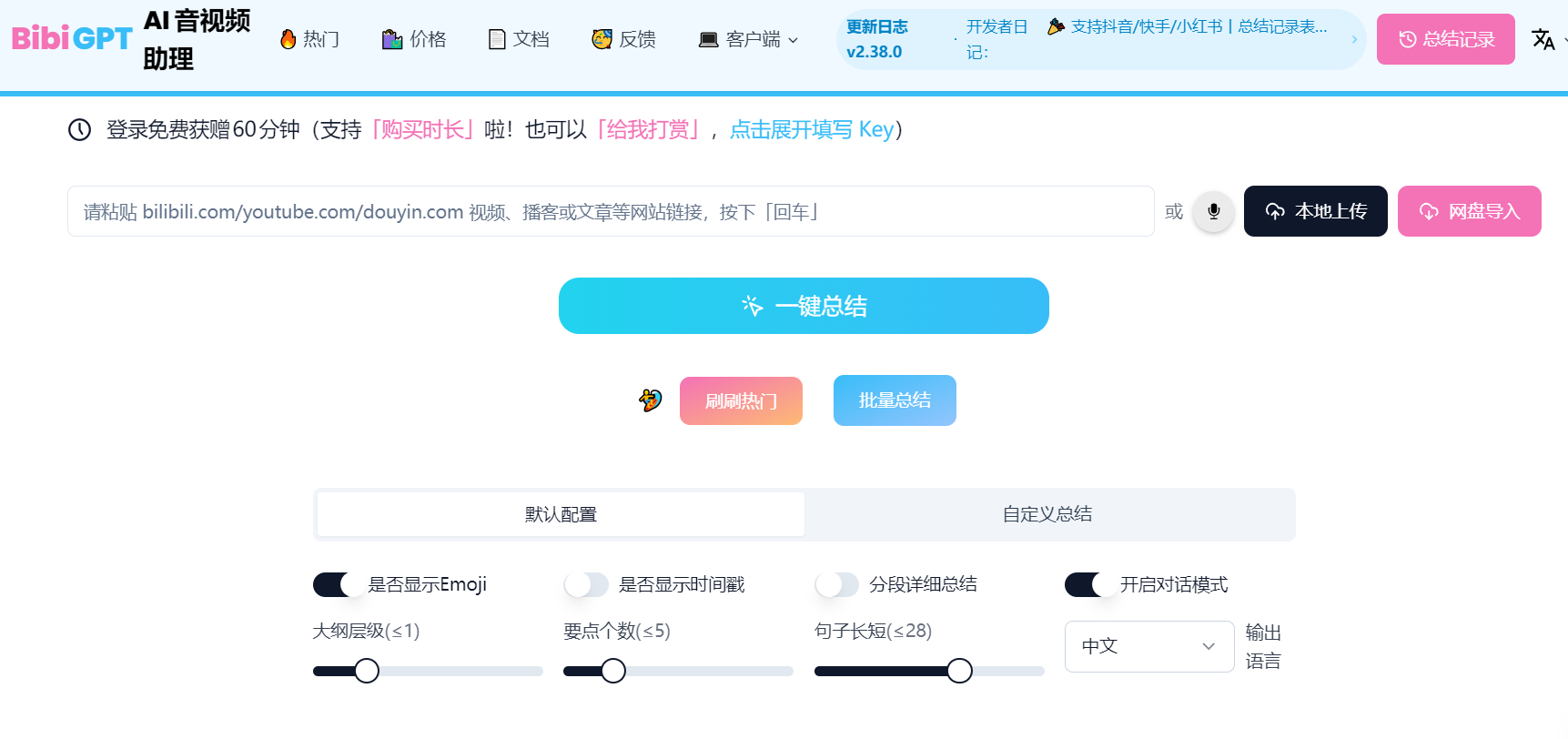The image size is (1568, 739).
Task: Expand the 客户端 dropdown menu
Action: [x=748, y=39]
